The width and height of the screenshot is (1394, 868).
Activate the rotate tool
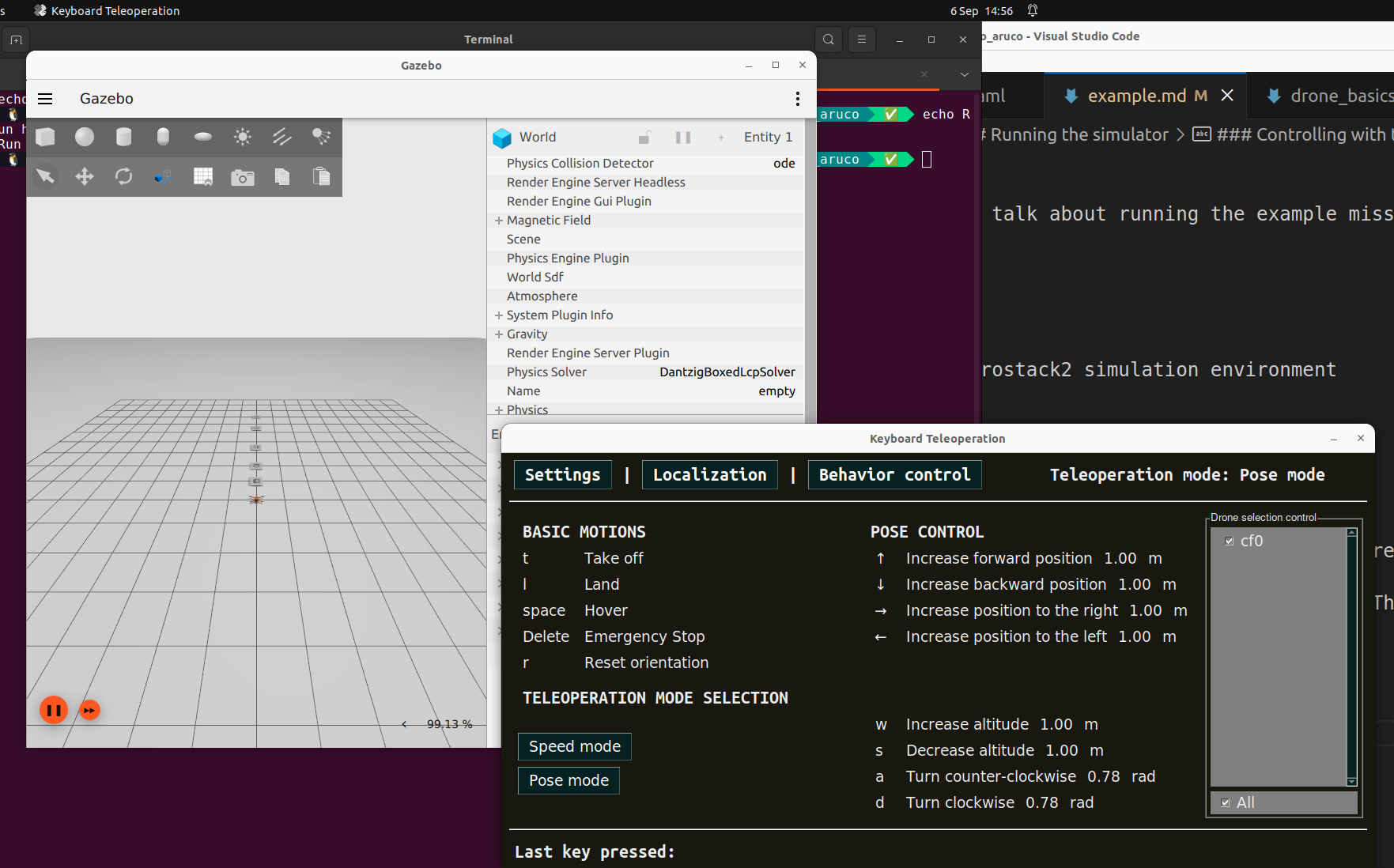124,176
